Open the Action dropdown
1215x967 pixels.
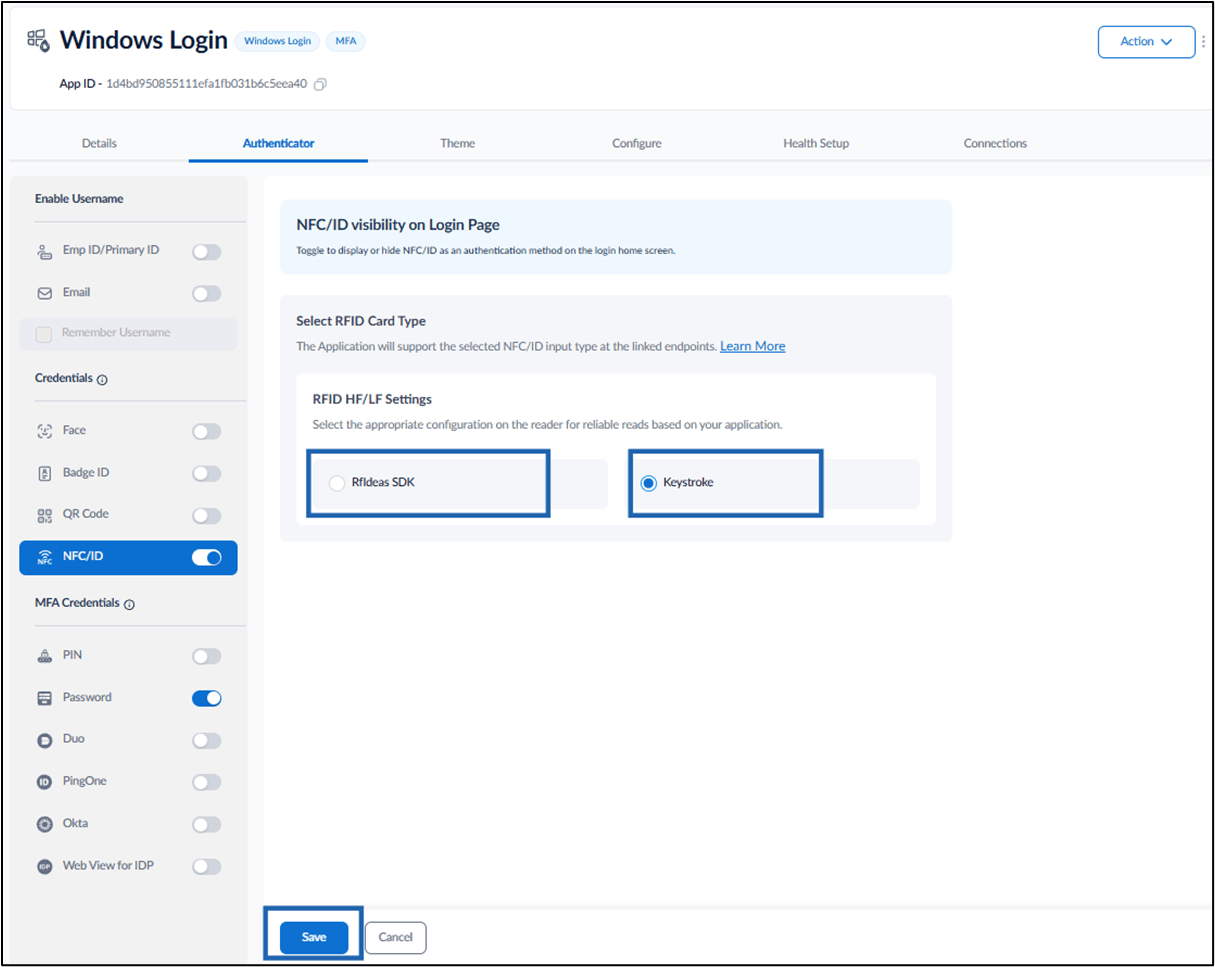pyautogui.click(x=1146, y=42)
